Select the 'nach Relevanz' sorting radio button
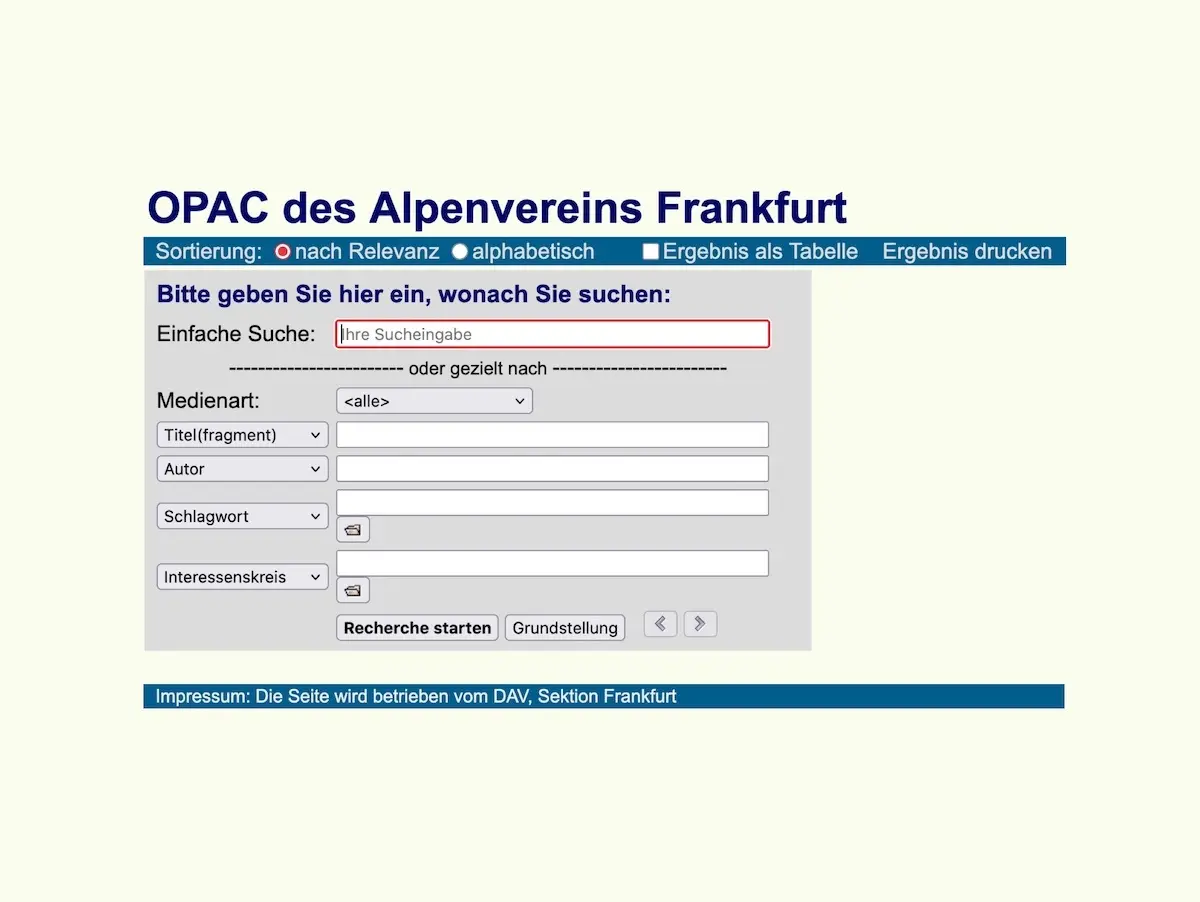The width and height of the screenshot is (1200, 902). pos(282,252)
